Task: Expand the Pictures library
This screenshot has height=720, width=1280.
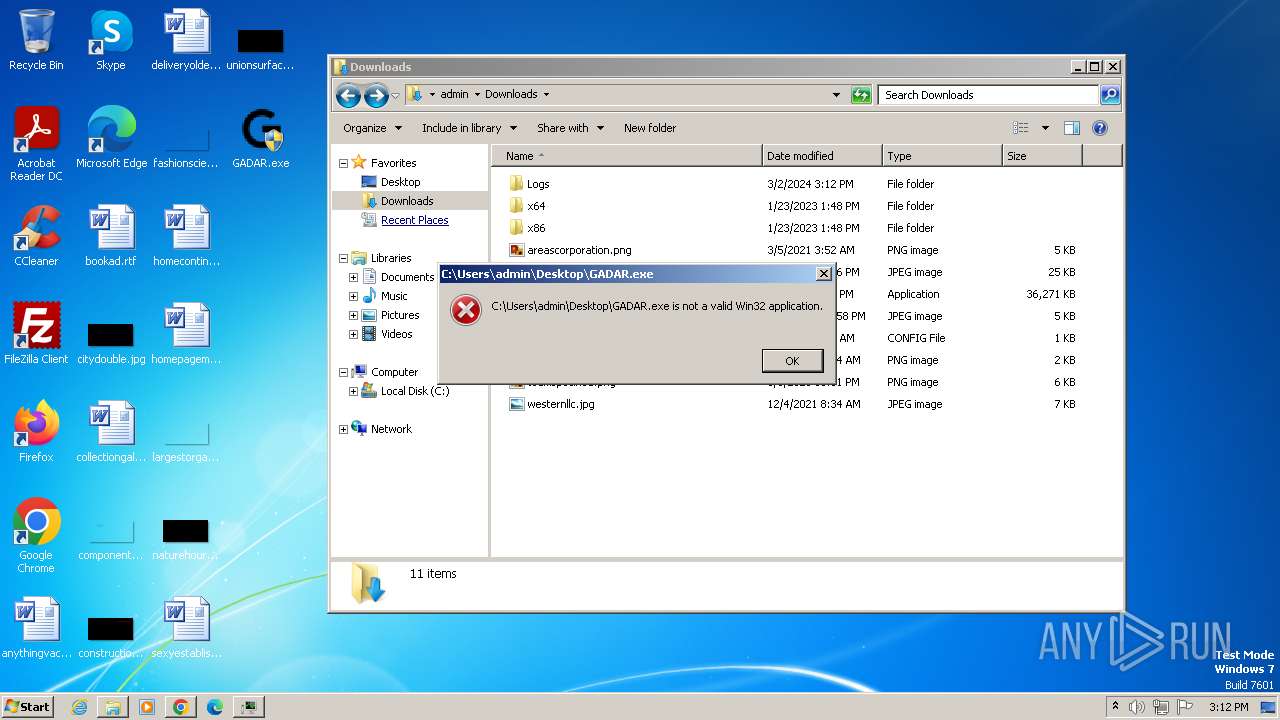Action: click(353, 315)
